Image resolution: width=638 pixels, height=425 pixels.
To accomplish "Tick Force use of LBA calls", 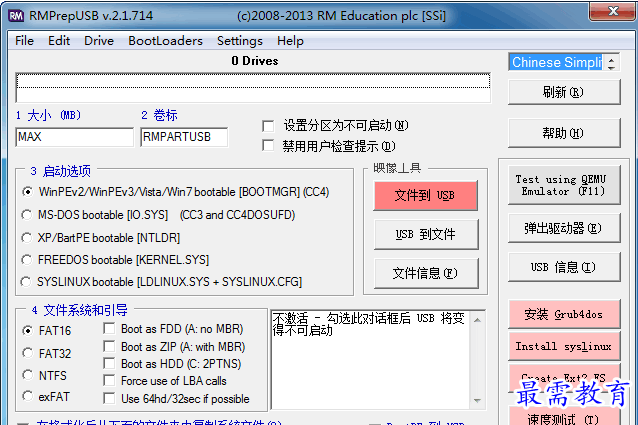I will point(109,381).
